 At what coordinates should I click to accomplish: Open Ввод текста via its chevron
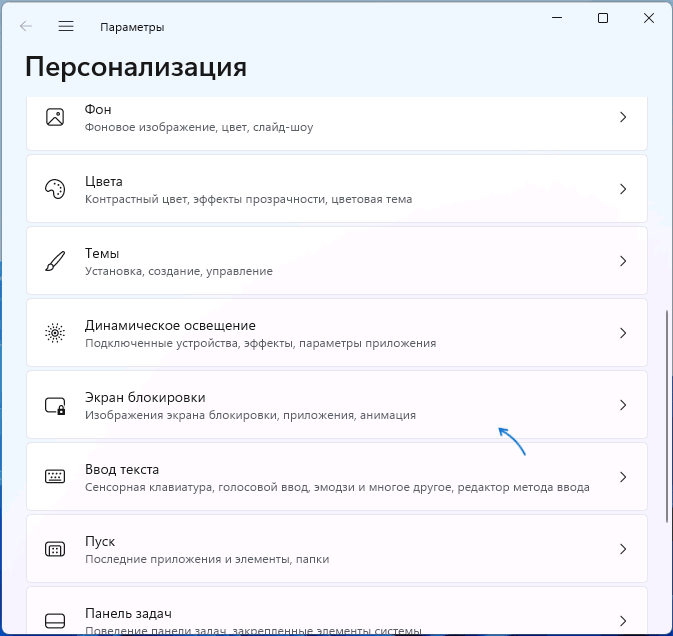[x=623, y=477]
